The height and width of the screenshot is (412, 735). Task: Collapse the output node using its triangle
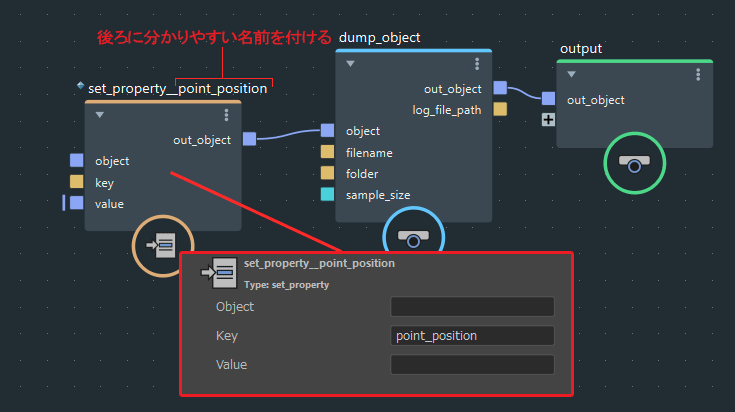pos(571,75)
